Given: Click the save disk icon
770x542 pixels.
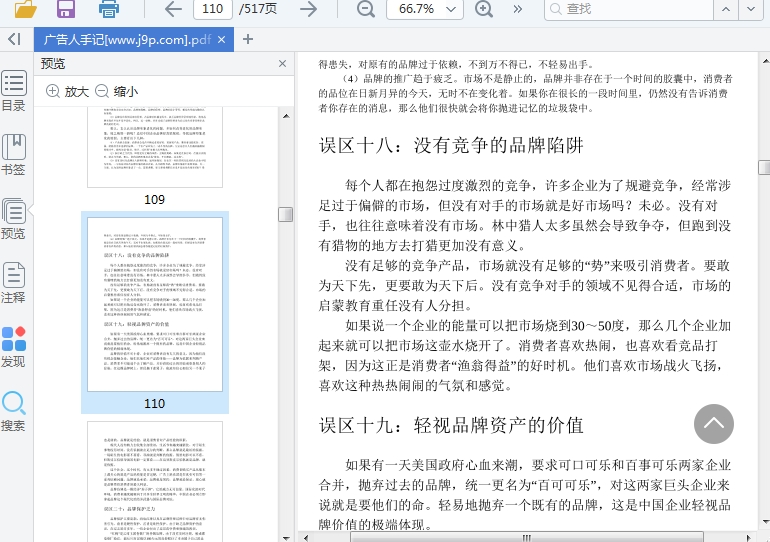Looking at the screenshot, I should point(66,10).
